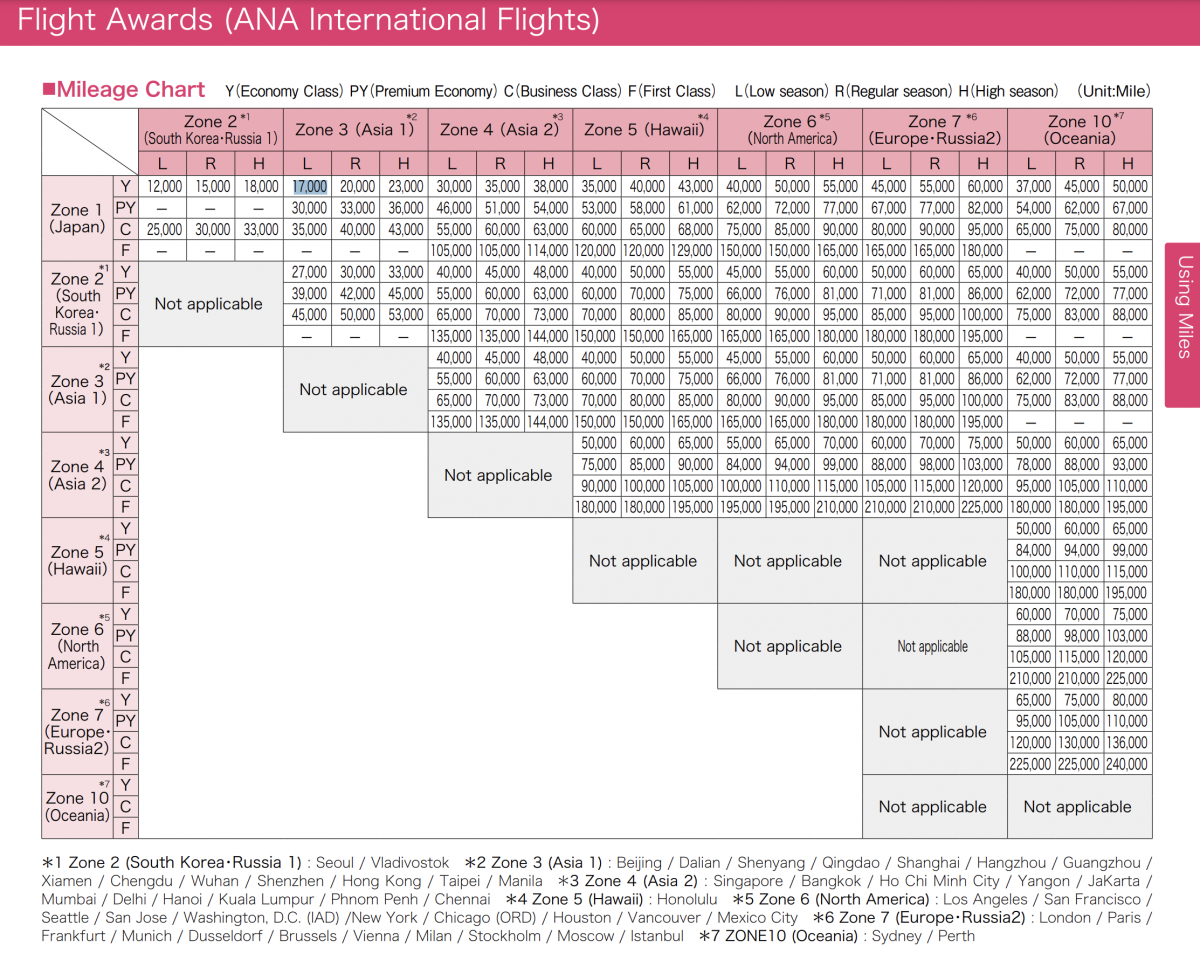Click Seoul in the footnotes
The image size is (1200, 953).
pos(336,863)
